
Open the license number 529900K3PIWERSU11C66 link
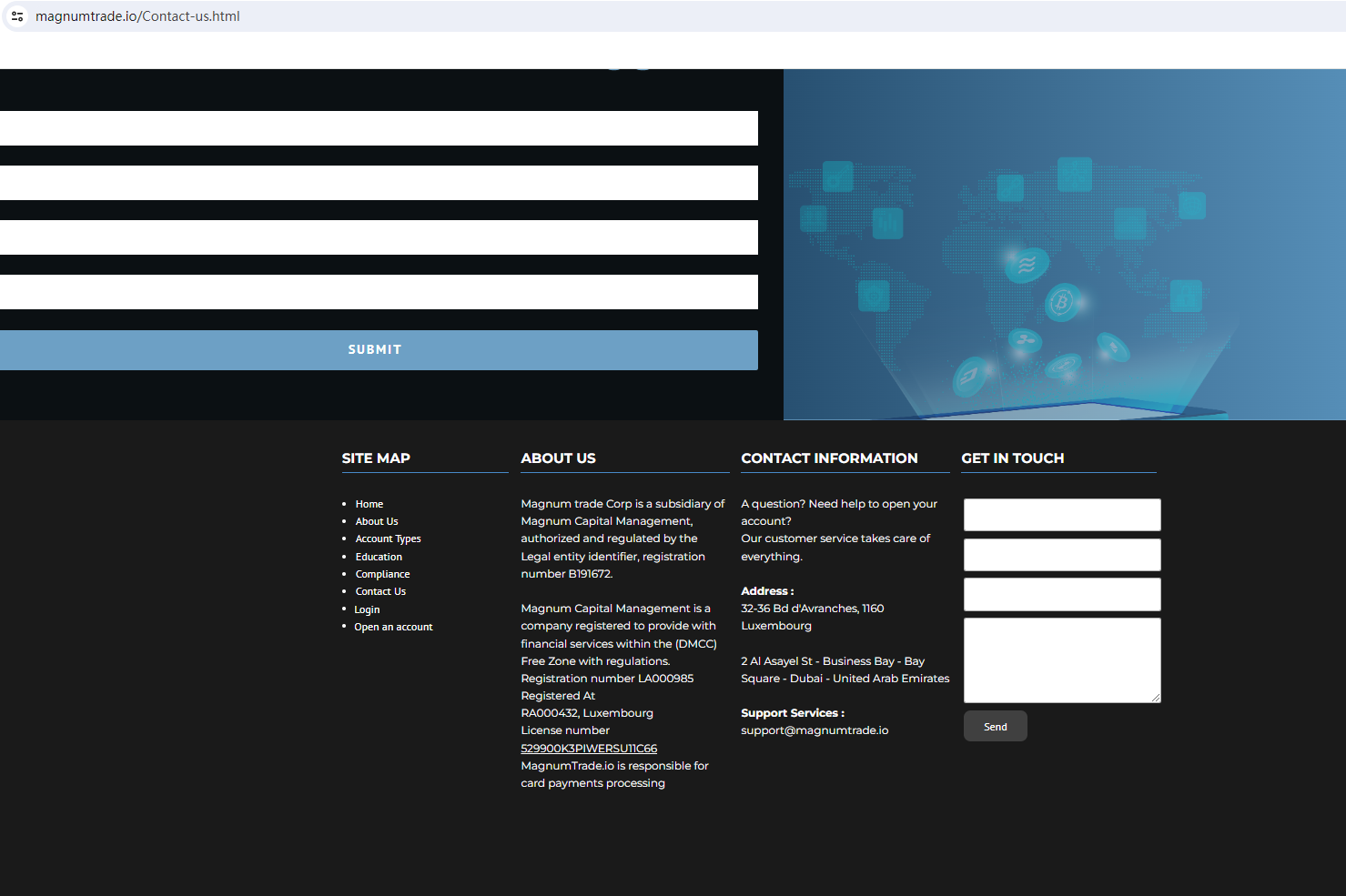pos(589,749)
